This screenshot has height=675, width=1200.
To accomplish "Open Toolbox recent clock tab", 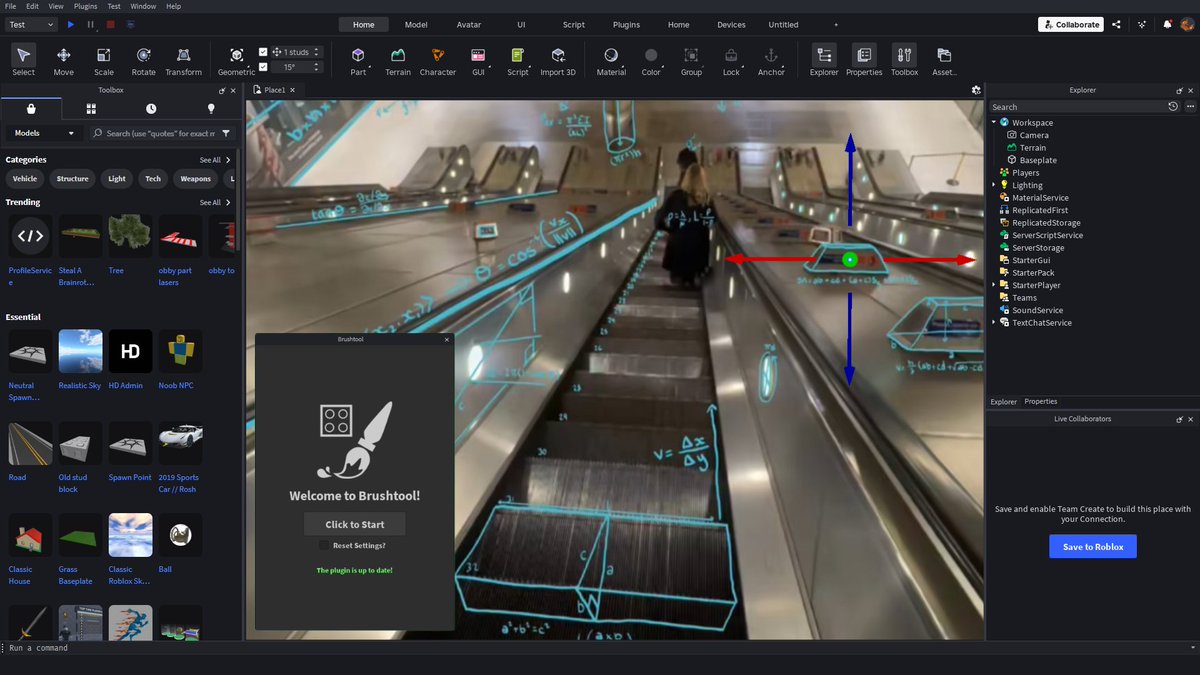I will [151, 108].
